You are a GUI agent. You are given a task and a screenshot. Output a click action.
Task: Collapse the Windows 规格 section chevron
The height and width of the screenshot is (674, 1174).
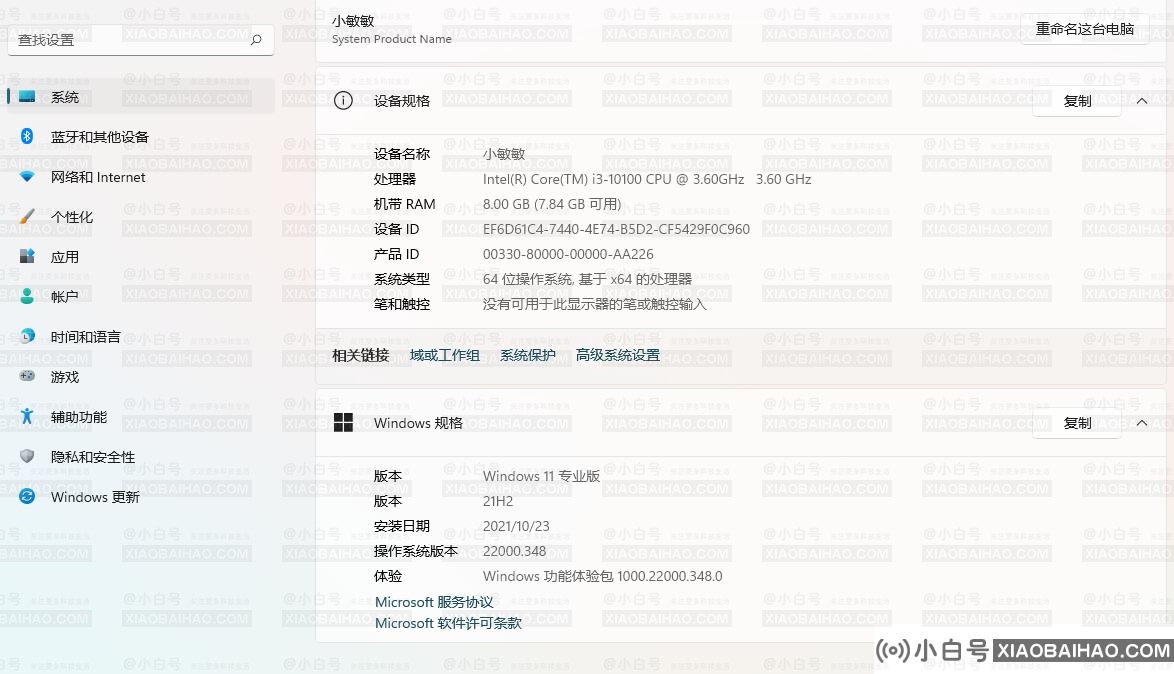click(1142, 423)
